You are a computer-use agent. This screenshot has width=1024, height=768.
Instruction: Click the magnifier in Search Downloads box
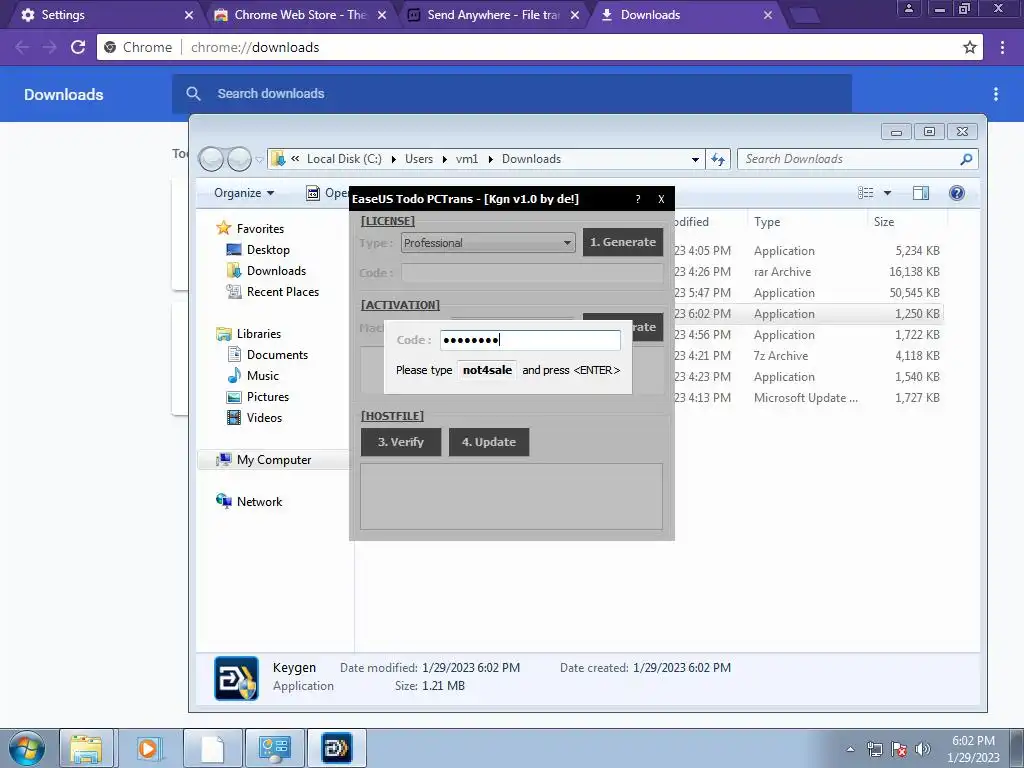(967, 159)
